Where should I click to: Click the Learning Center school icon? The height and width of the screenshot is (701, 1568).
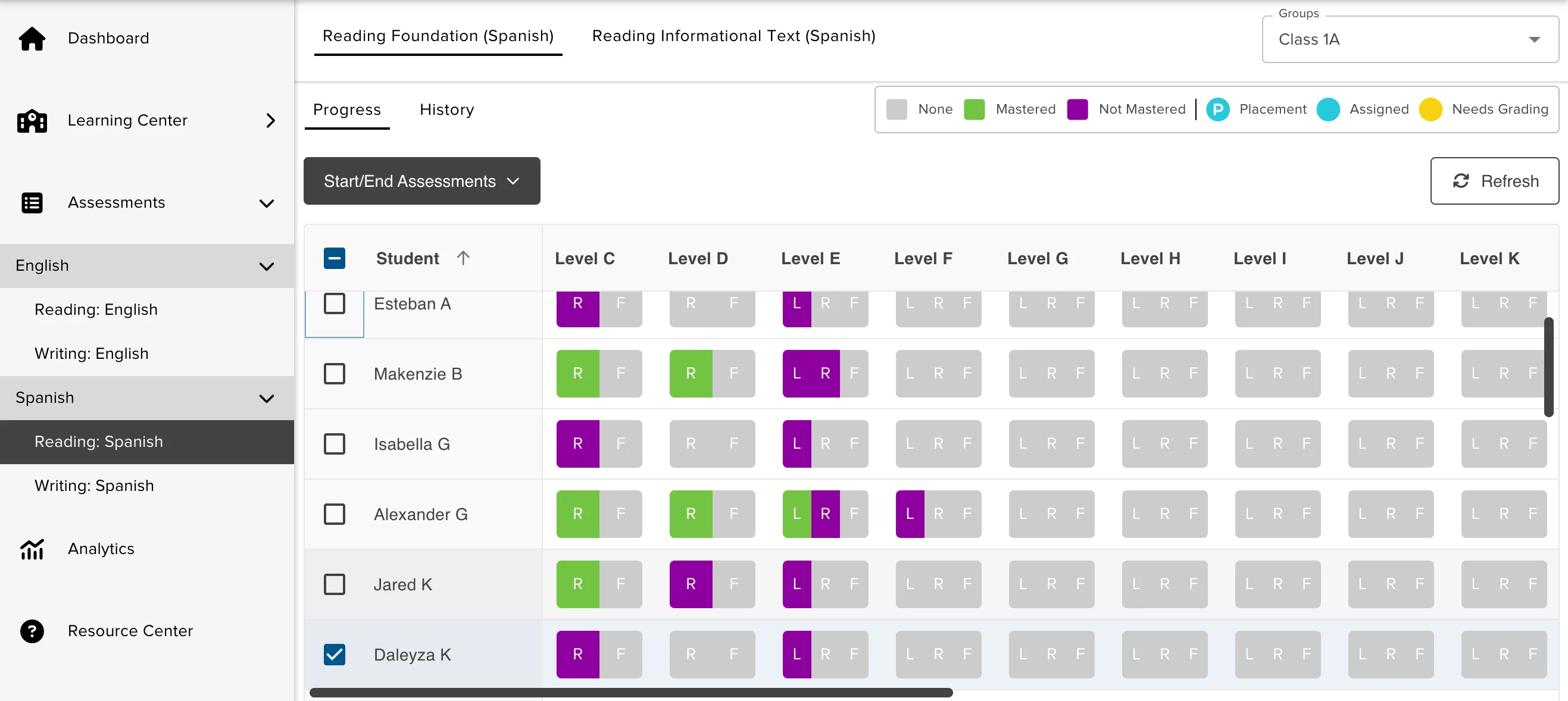[32, 120]
